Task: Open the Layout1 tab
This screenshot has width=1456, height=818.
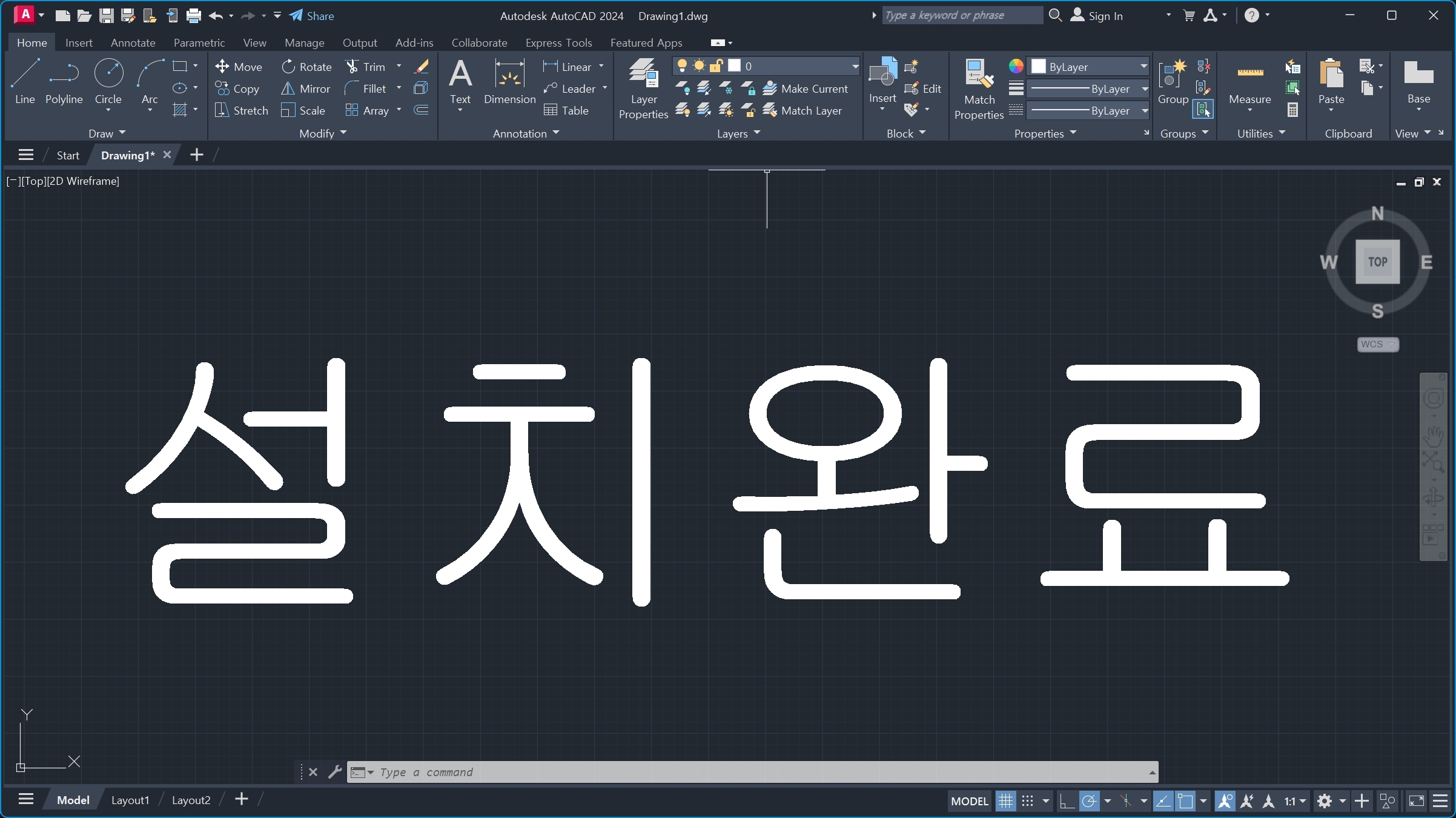Action: click(130, 800)
